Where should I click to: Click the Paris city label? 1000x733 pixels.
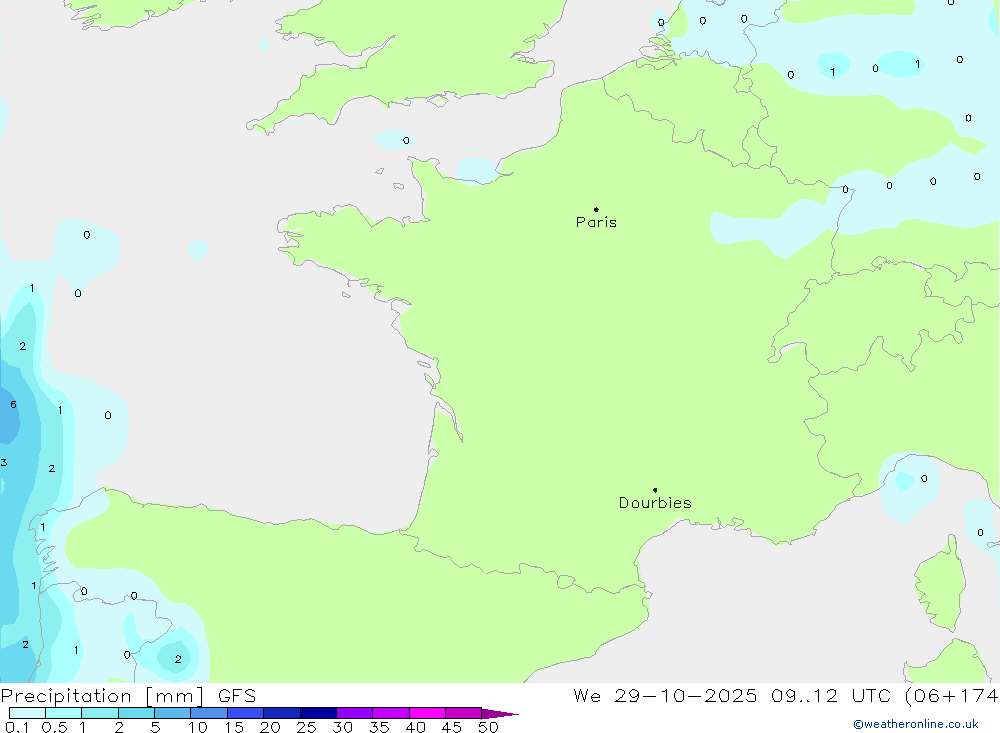pos(596,222)
